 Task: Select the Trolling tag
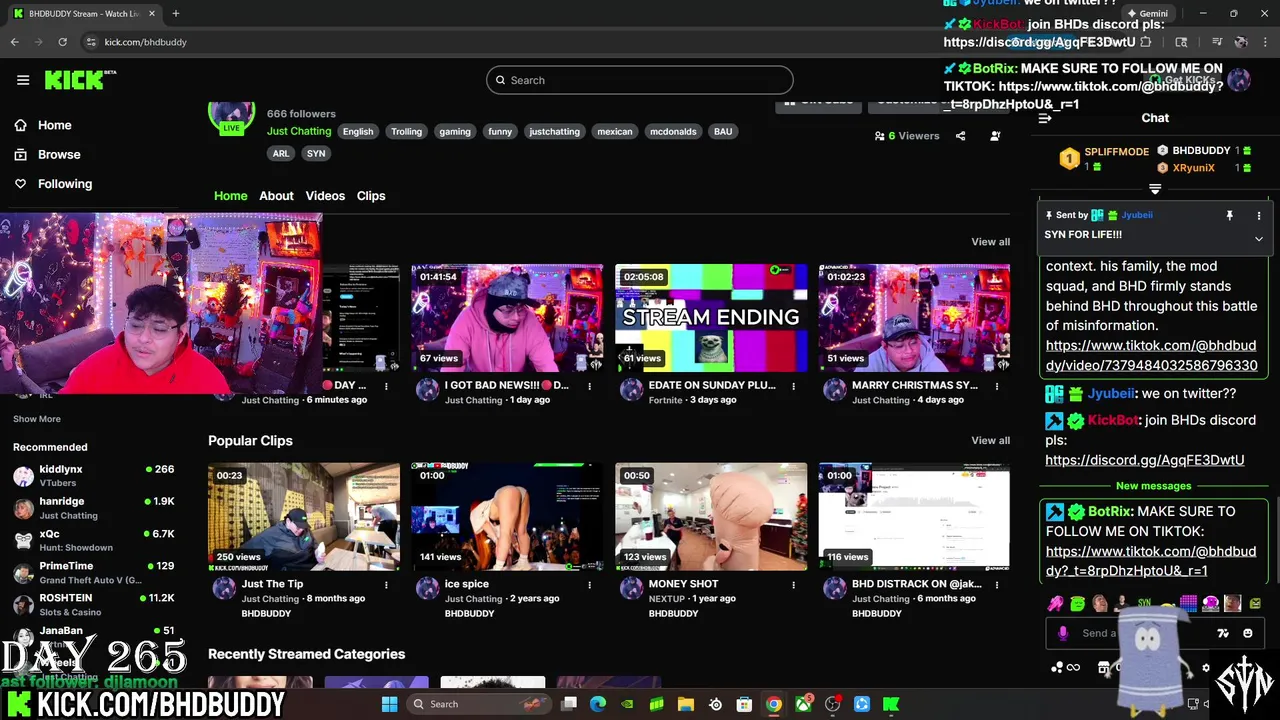point(406,131)
